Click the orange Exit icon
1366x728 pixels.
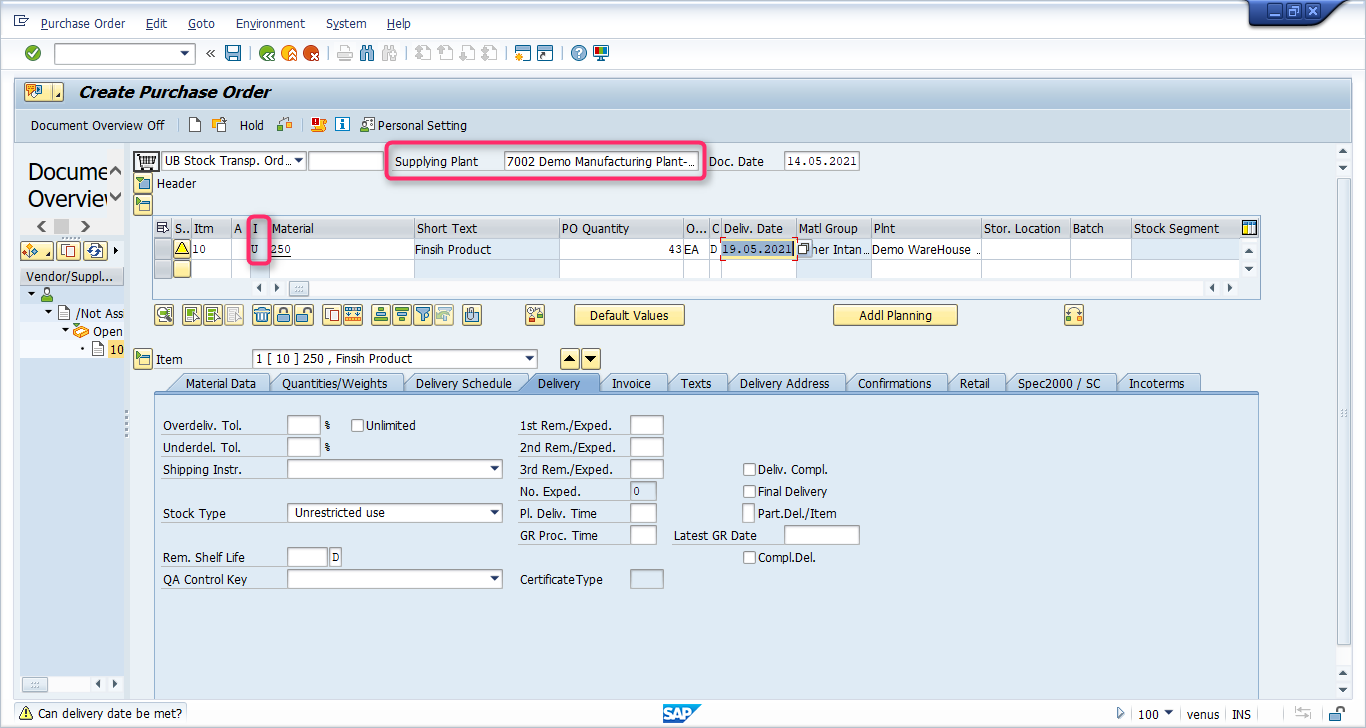coord(289,53)
